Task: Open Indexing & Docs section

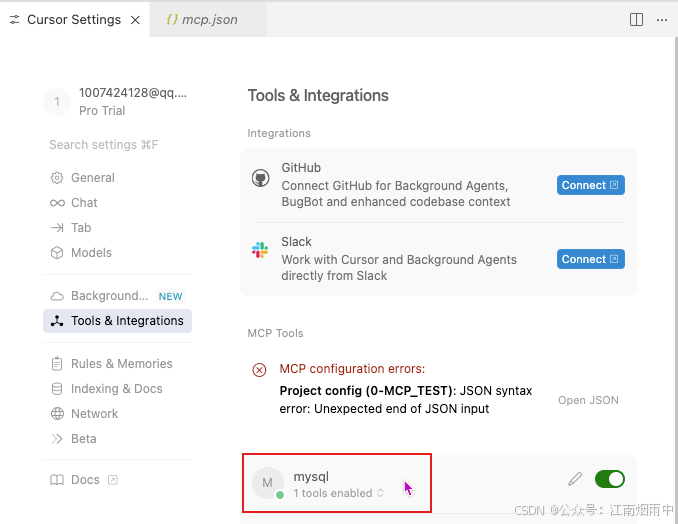Action: [x=118, y=389]
